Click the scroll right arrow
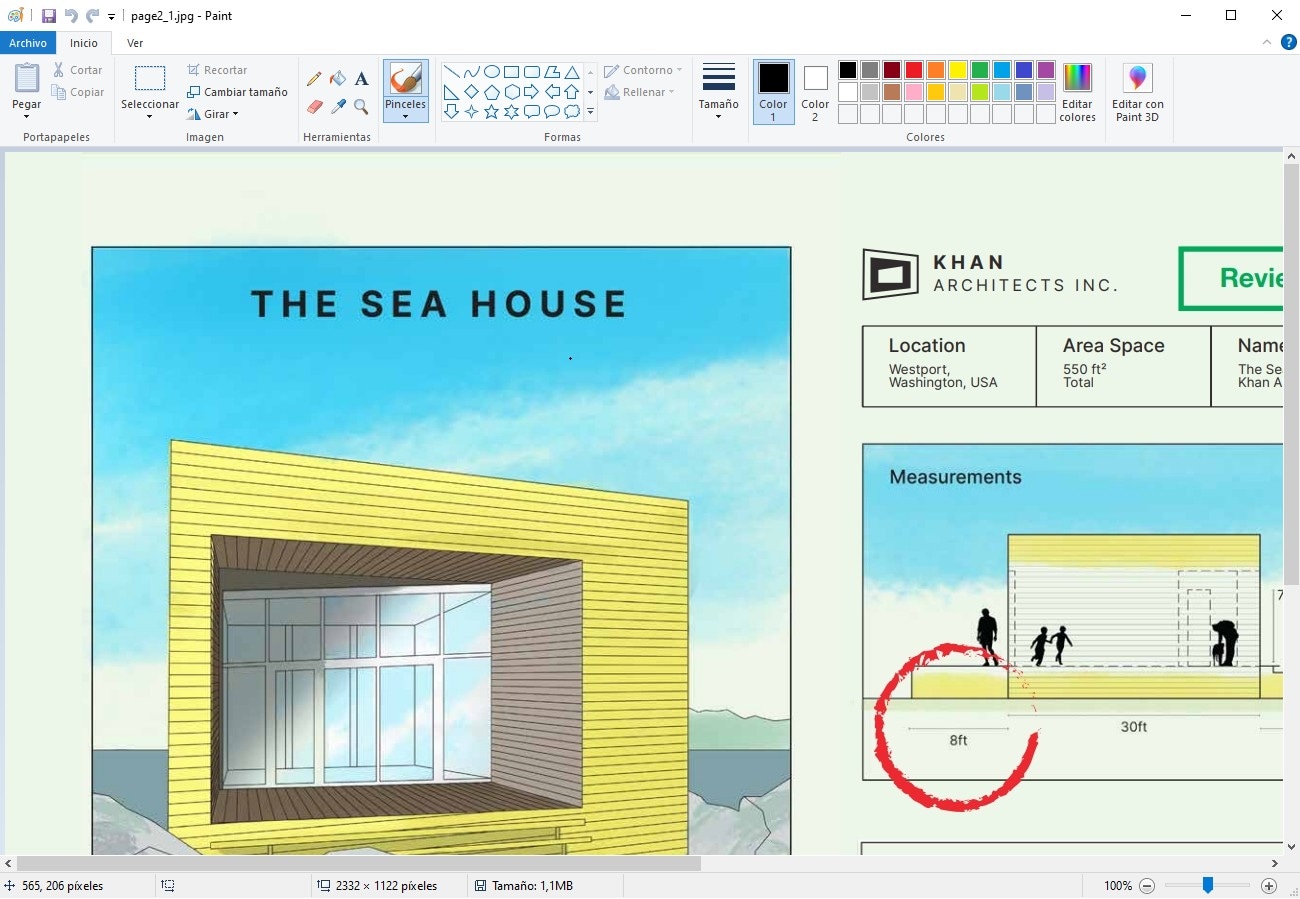This screenshot has height=899, width=1300. tap(1275, 863)
